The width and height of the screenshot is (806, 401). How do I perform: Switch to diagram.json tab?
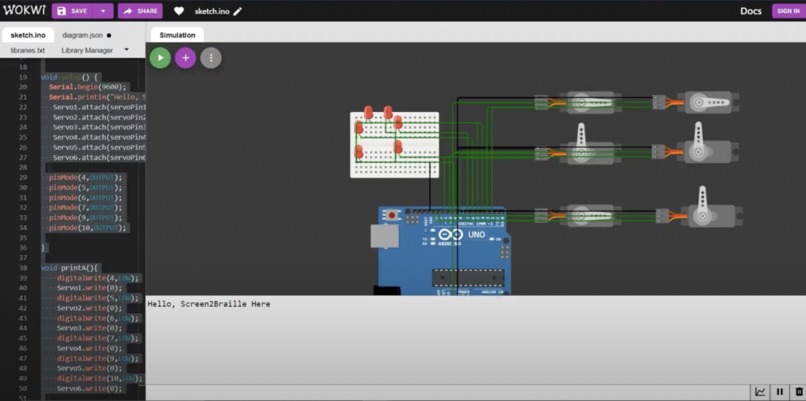coord(86,35)
